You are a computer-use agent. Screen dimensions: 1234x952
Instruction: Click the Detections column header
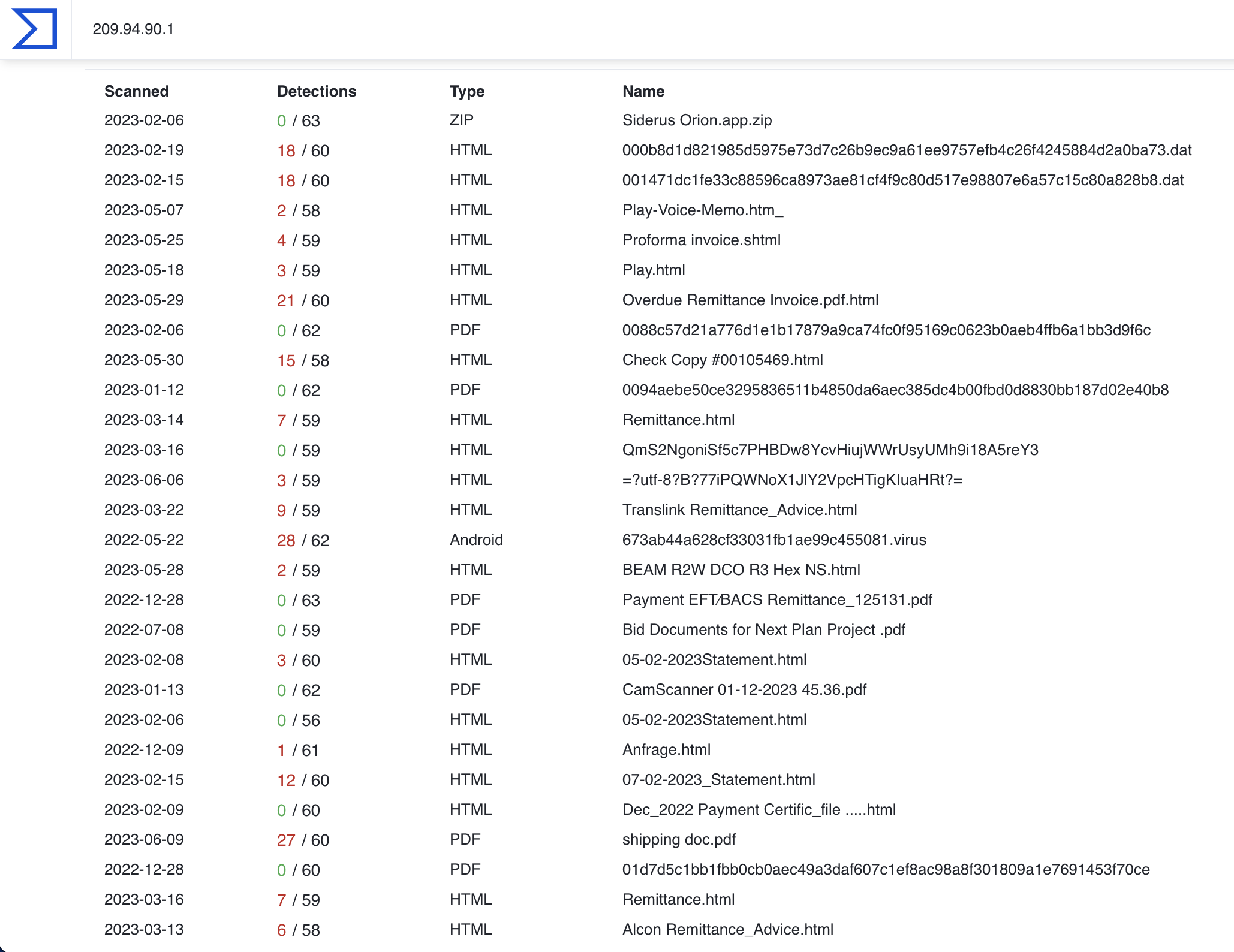coord(316,91)
